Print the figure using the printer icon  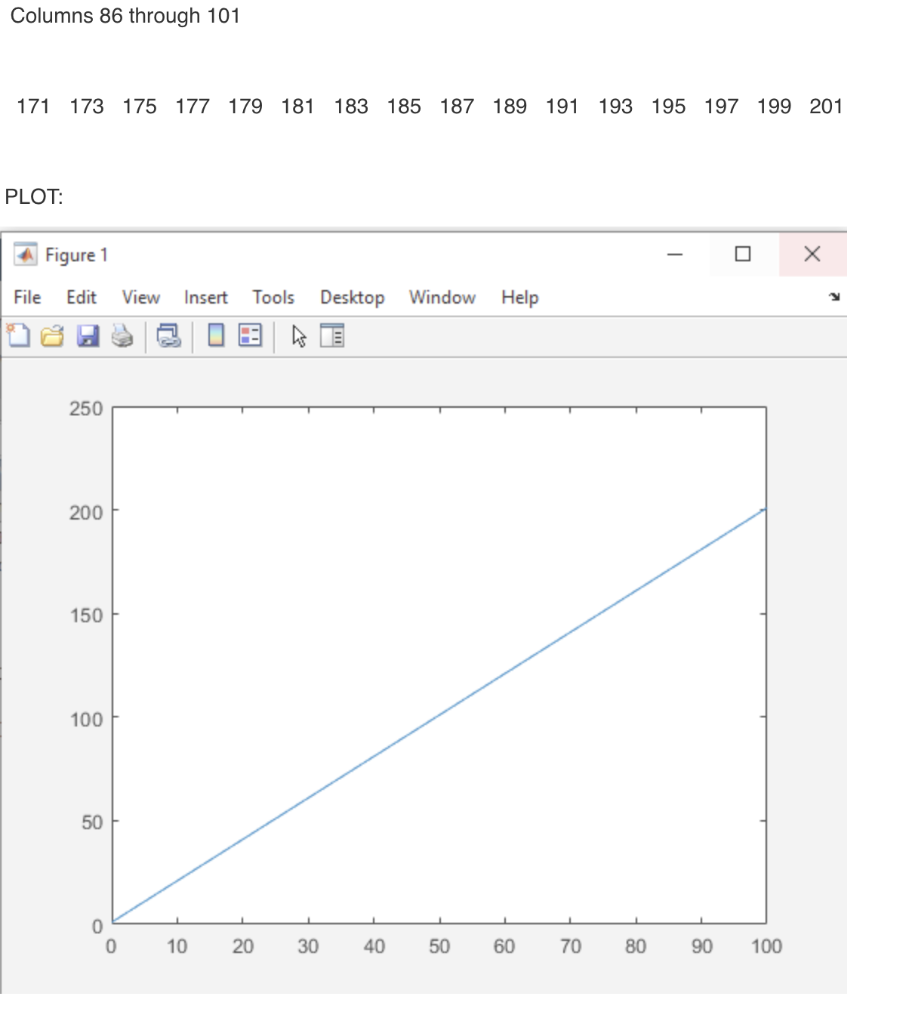(x=122, y=336)
